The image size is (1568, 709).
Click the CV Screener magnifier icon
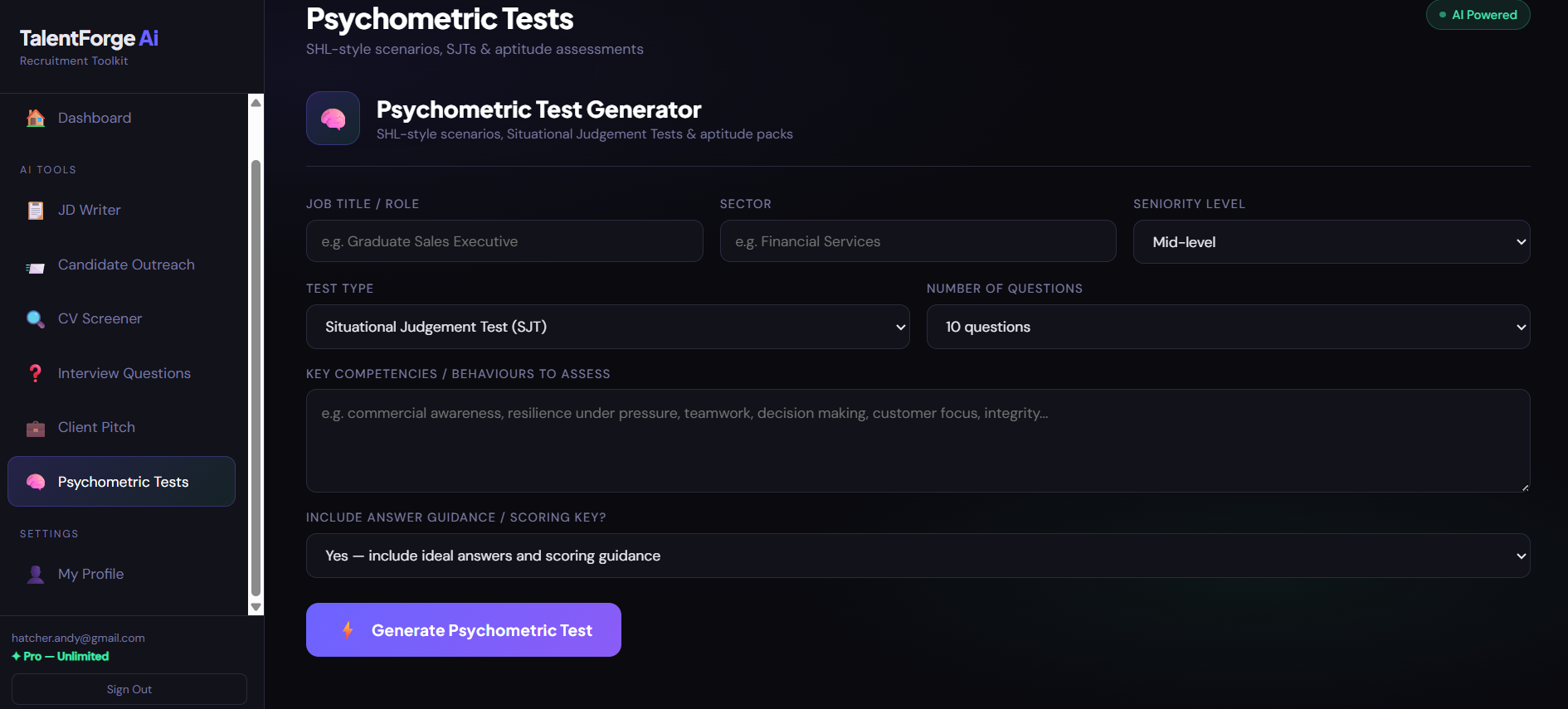36,319
